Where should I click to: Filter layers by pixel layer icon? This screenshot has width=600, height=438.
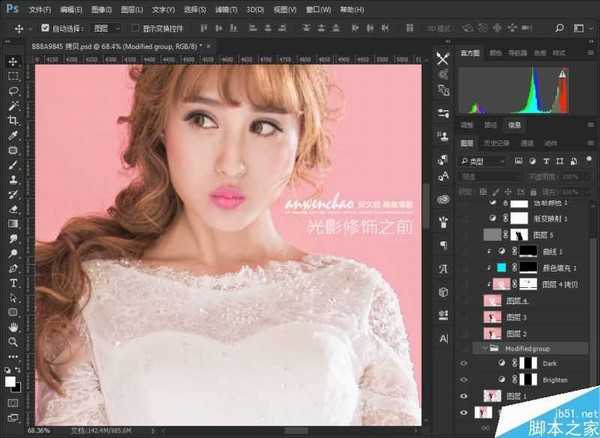[x=518, y=161]
